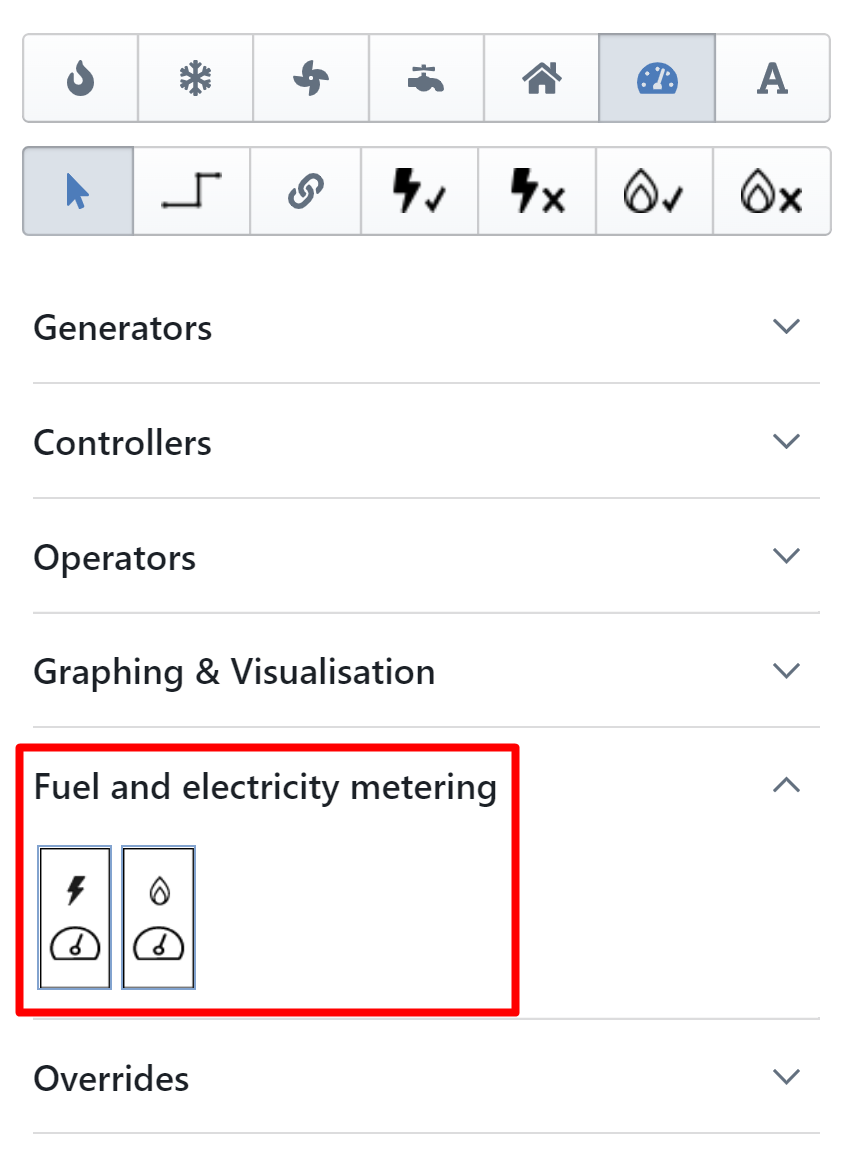Open the Graphing & Visualisation section
This screenshot has width=847, height=1158.
(426, 671)
